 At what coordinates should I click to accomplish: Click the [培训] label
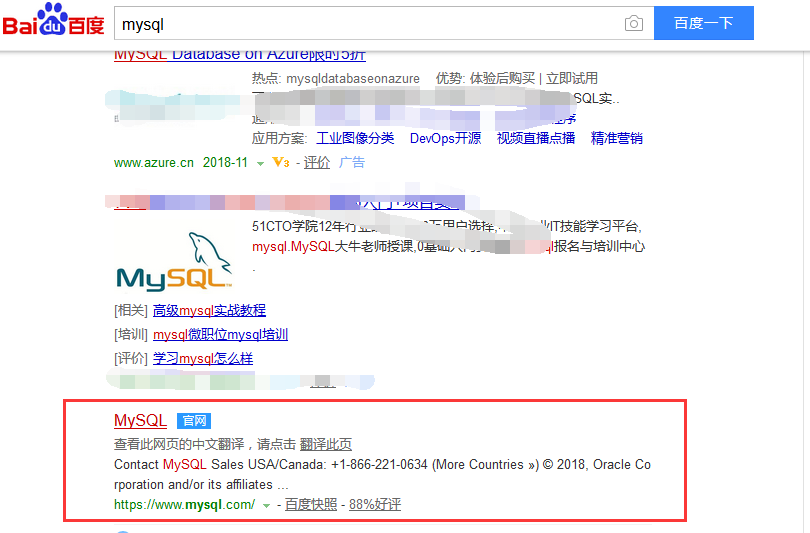click(x=131, y=335)
